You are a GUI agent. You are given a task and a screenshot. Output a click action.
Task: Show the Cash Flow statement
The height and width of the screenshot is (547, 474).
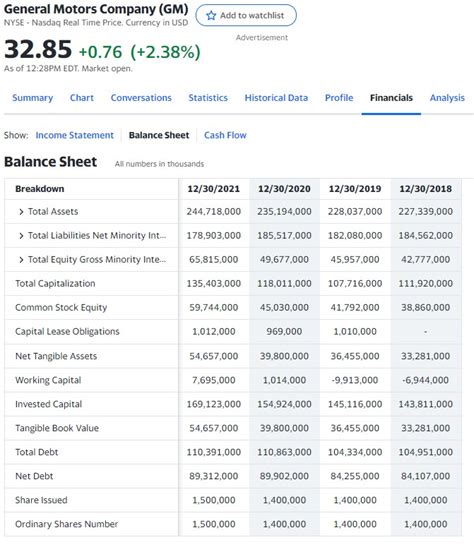[225, 135]
